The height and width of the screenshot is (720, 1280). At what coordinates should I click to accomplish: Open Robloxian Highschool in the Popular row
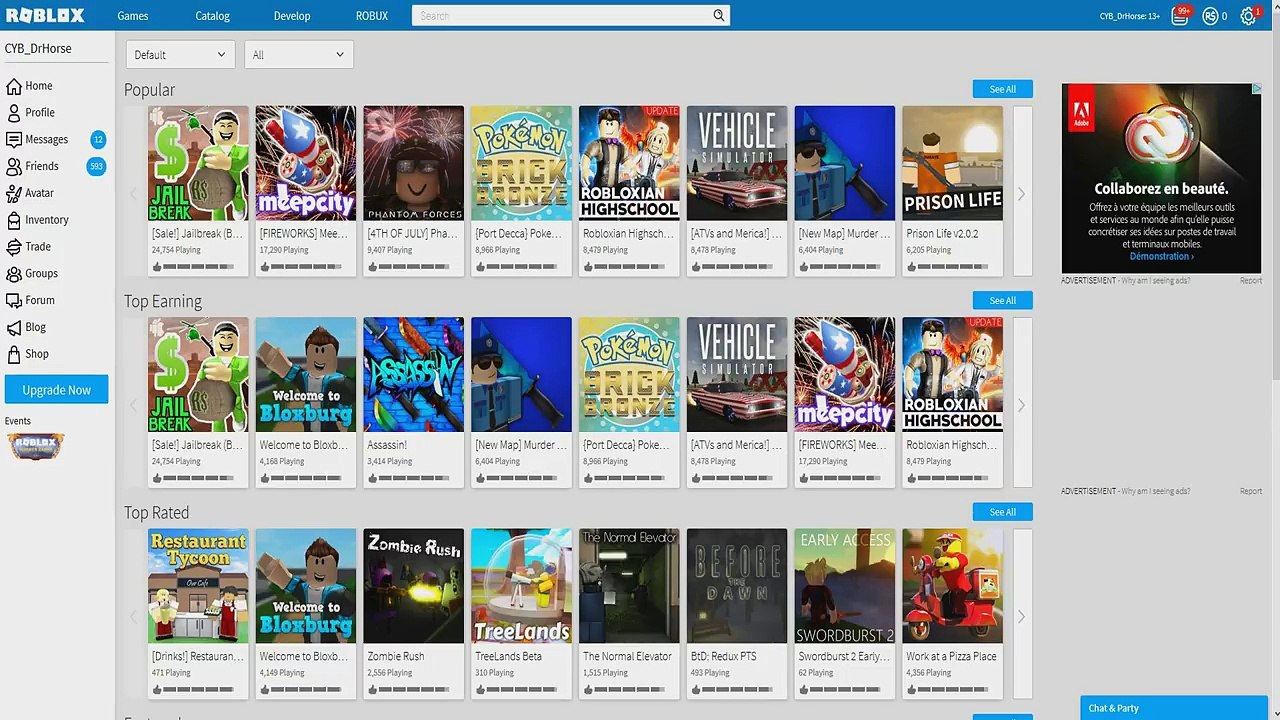point(630,163)
